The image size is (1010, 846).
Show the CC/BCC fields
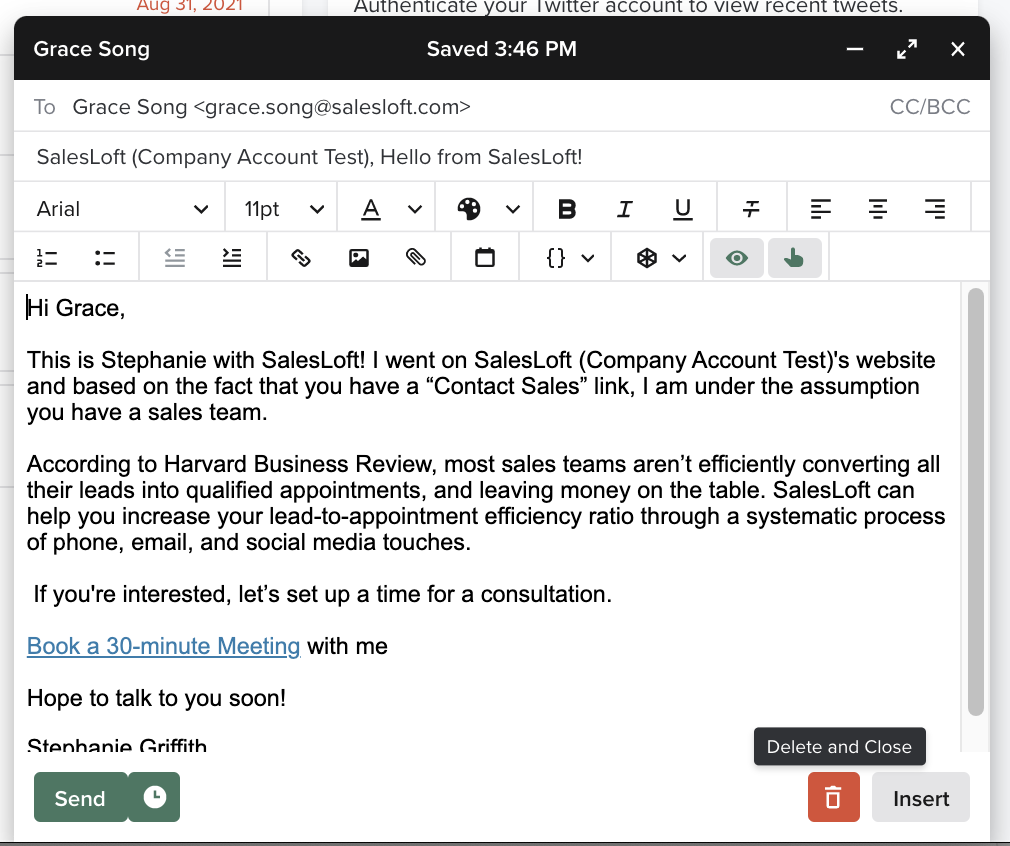(929, 107)
